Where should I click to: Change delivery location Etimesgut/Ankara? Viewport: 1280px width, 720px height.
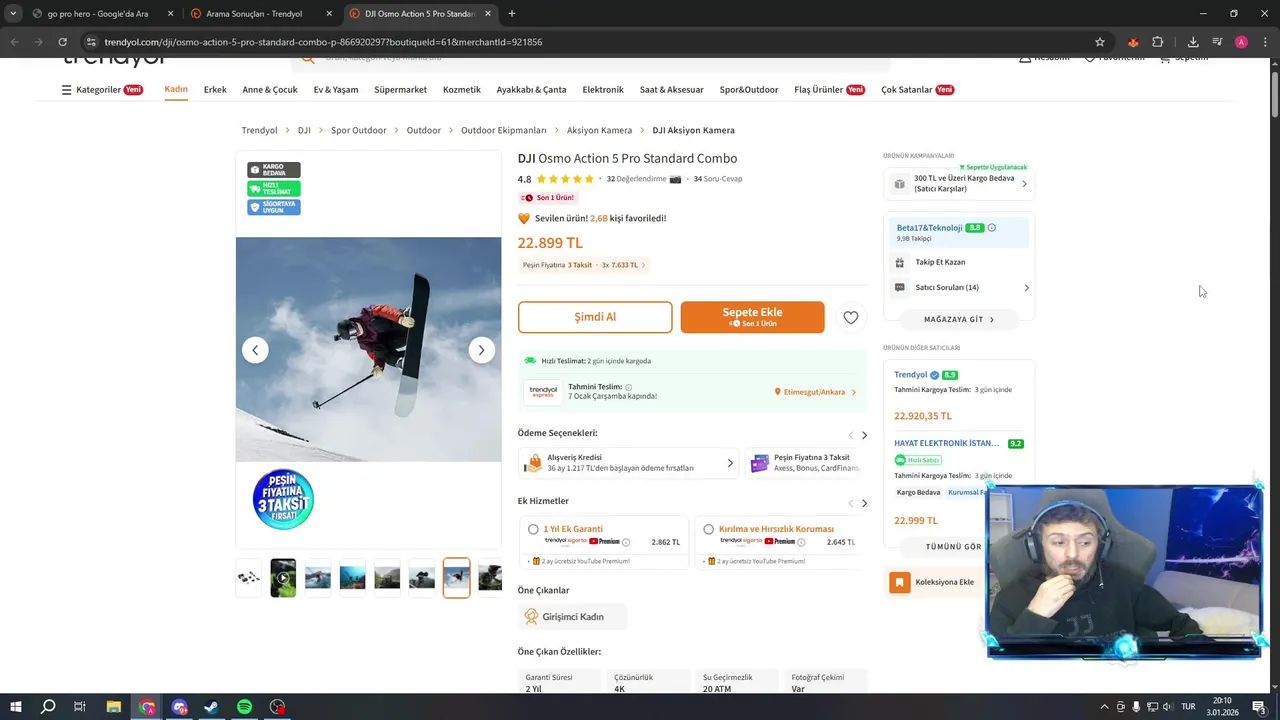815,392
